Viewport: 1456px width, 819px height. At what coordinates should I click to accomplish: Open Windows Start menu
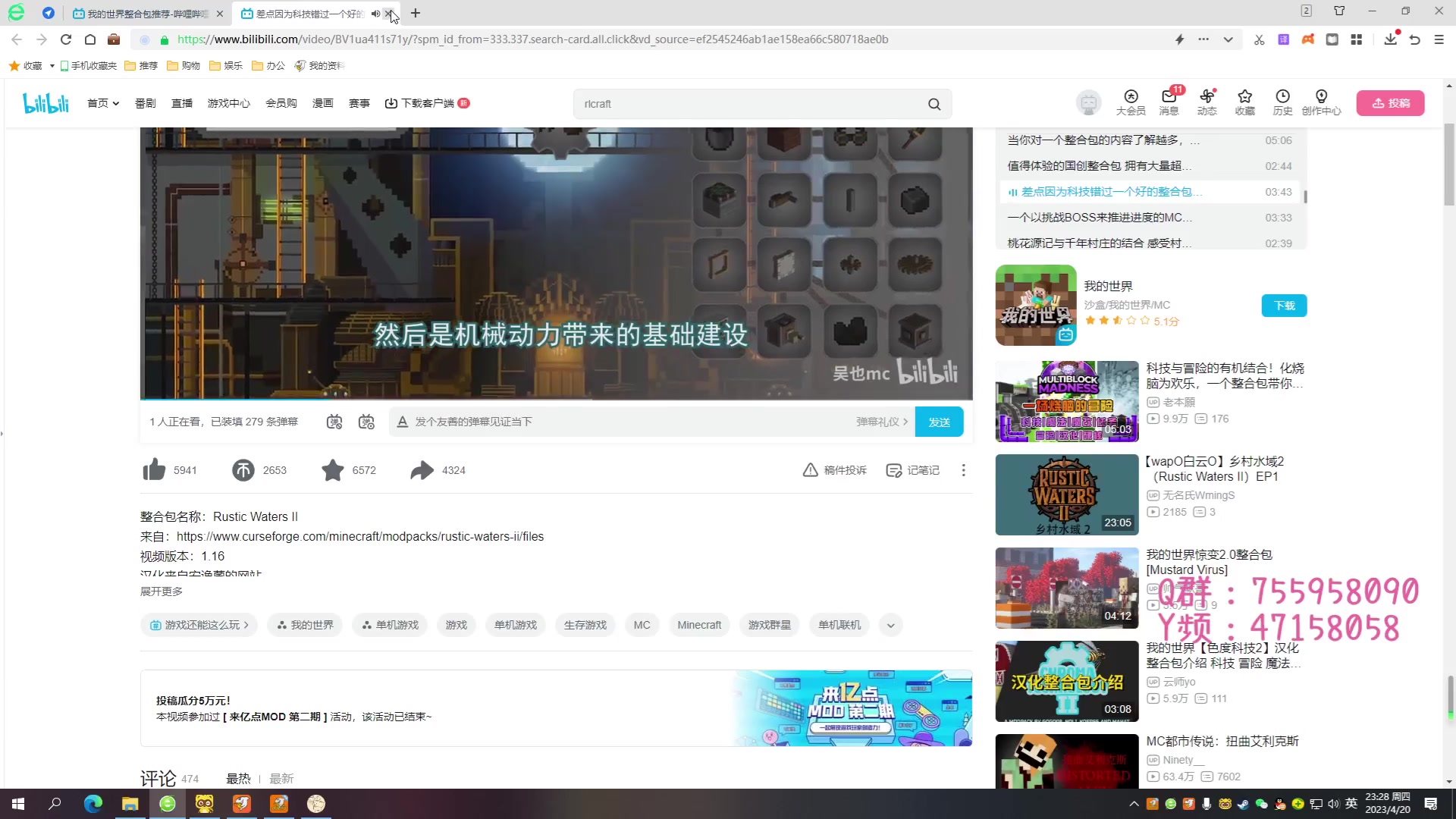[x=18, y=804]
